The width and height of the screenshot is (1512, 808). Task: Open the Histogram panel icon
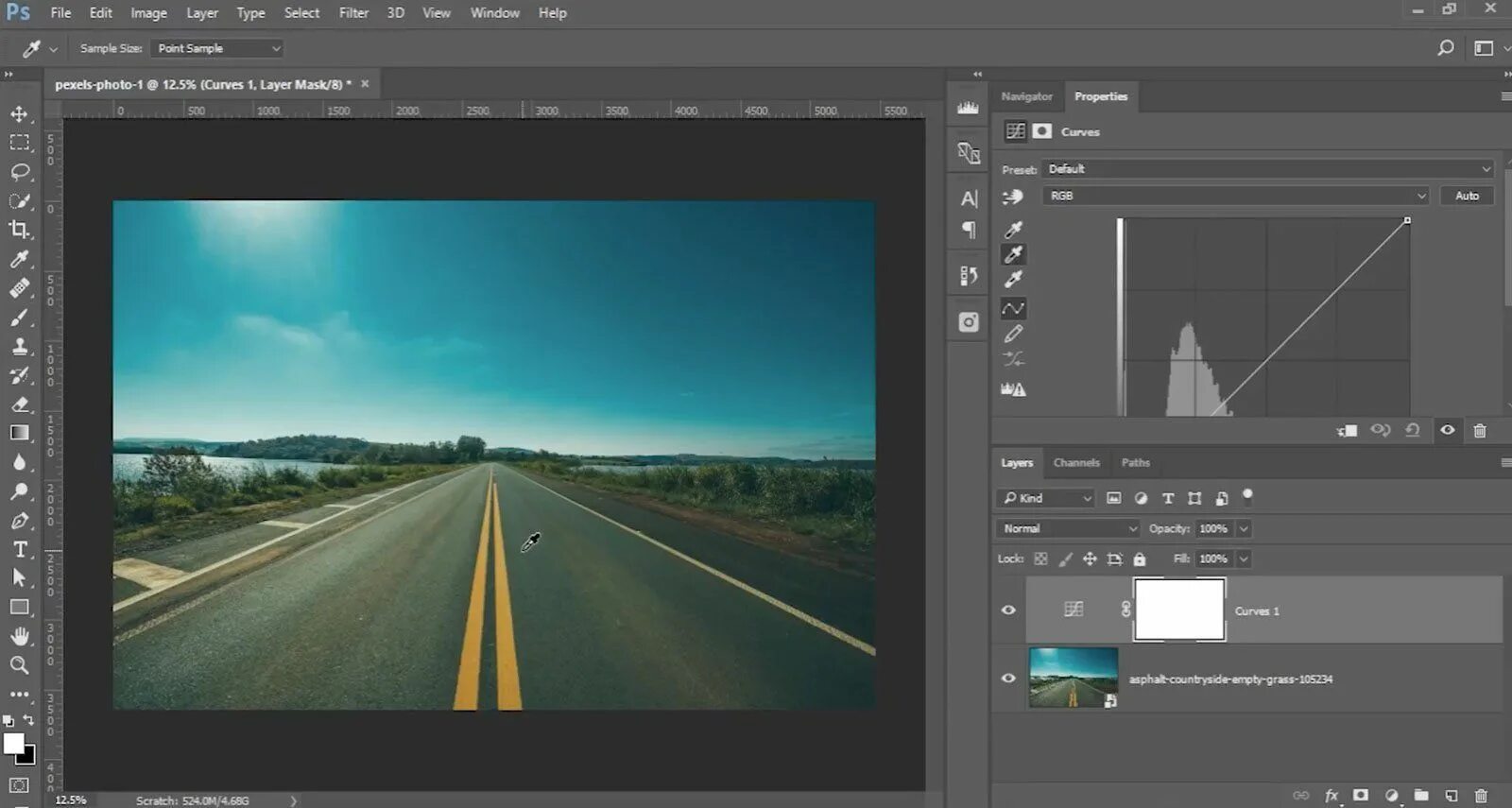pyautogui.click(x=968, y=108)
